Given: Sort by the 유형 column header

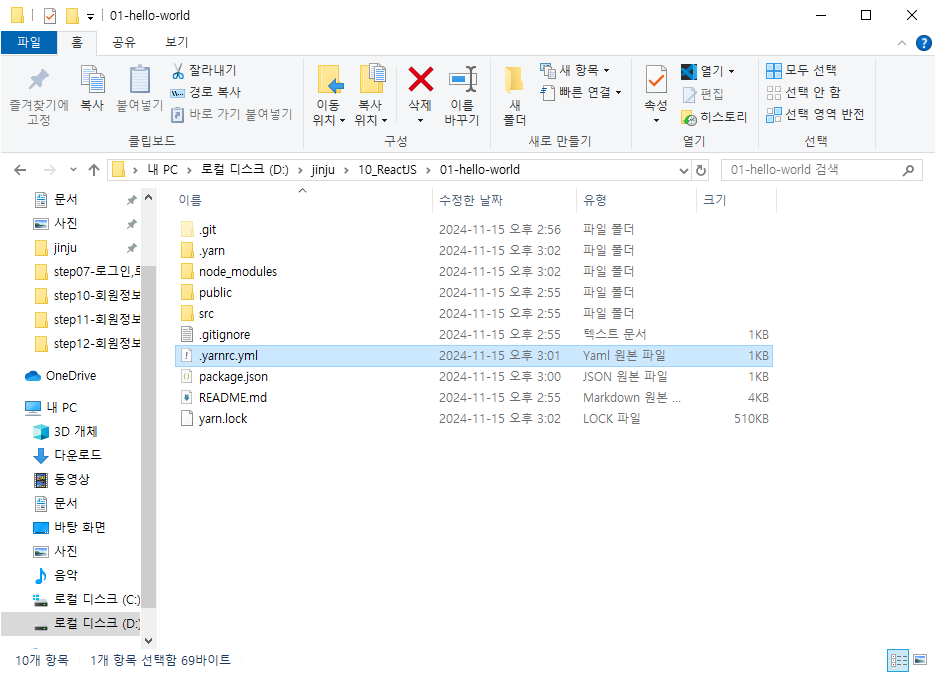Looking at the screenshot, I should (x=636, y=200).
